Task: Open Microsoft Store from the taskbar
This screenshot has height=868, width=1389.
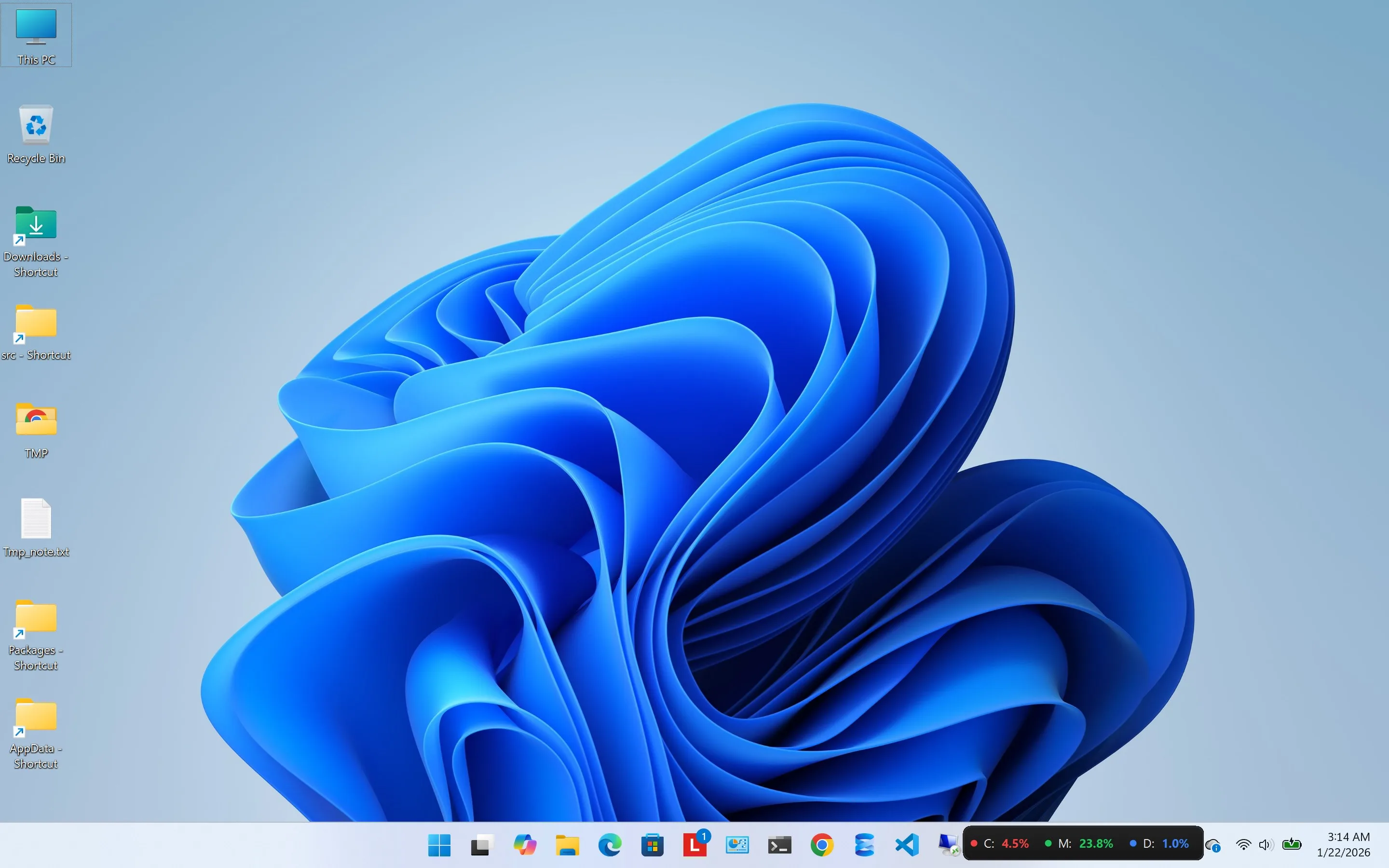Action: coord(652,844)
